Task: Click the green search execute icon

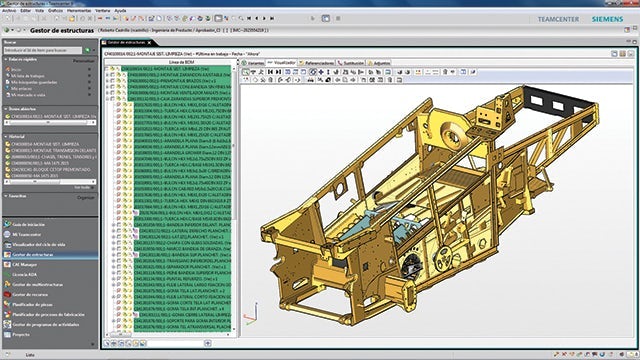Action: pos(87,50)
